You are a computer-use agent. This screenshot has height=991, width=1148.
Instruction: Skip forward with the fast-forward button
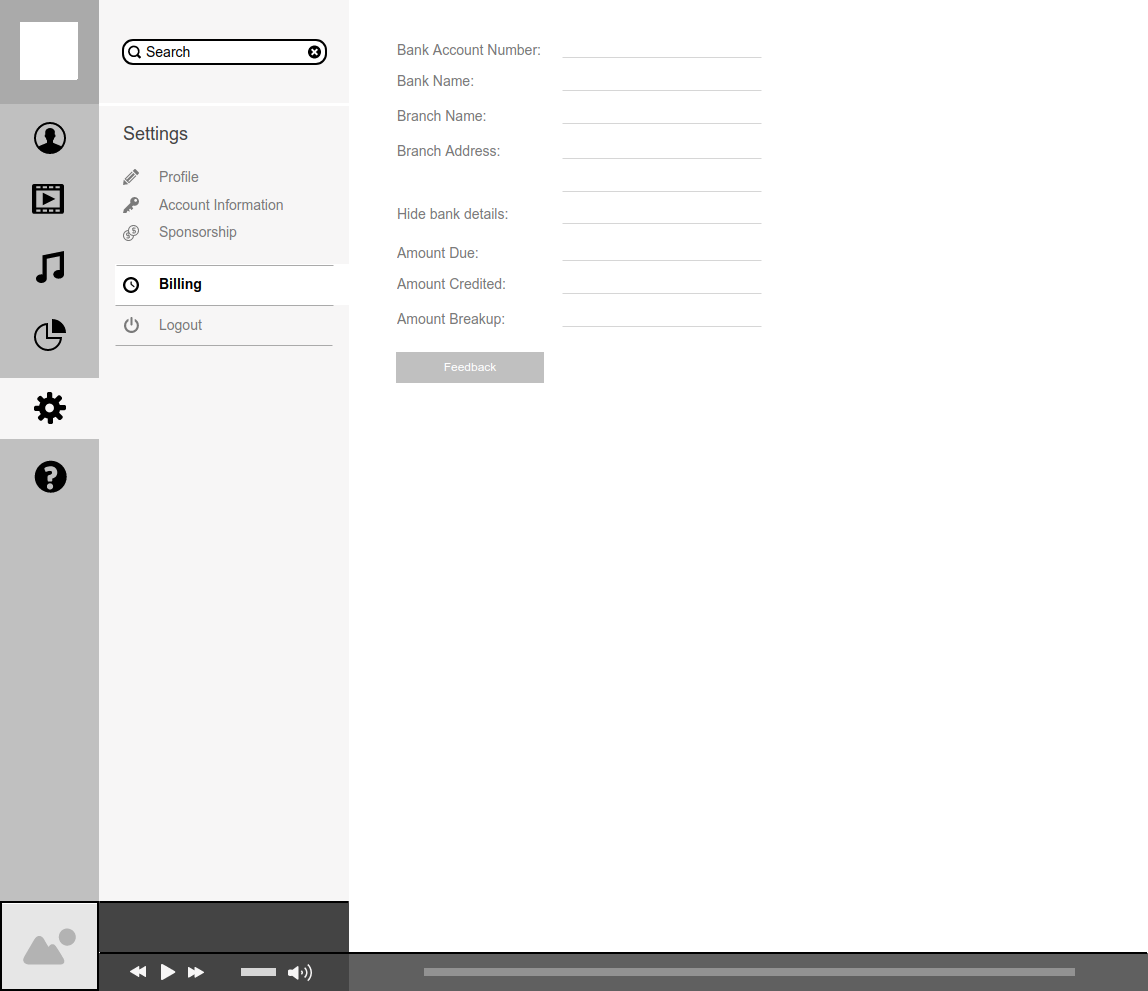pos(195,972)
